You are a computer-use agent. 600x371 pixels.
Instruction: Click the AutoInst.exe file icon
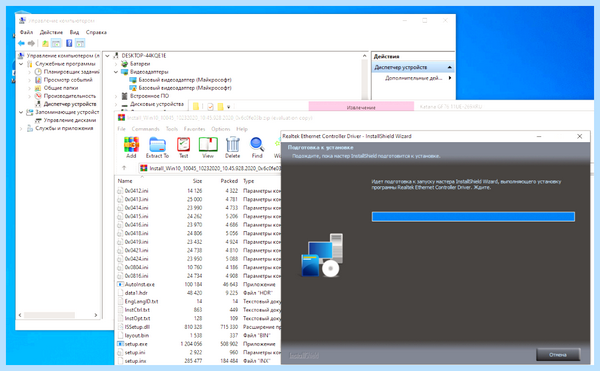(x=120, y=285)
